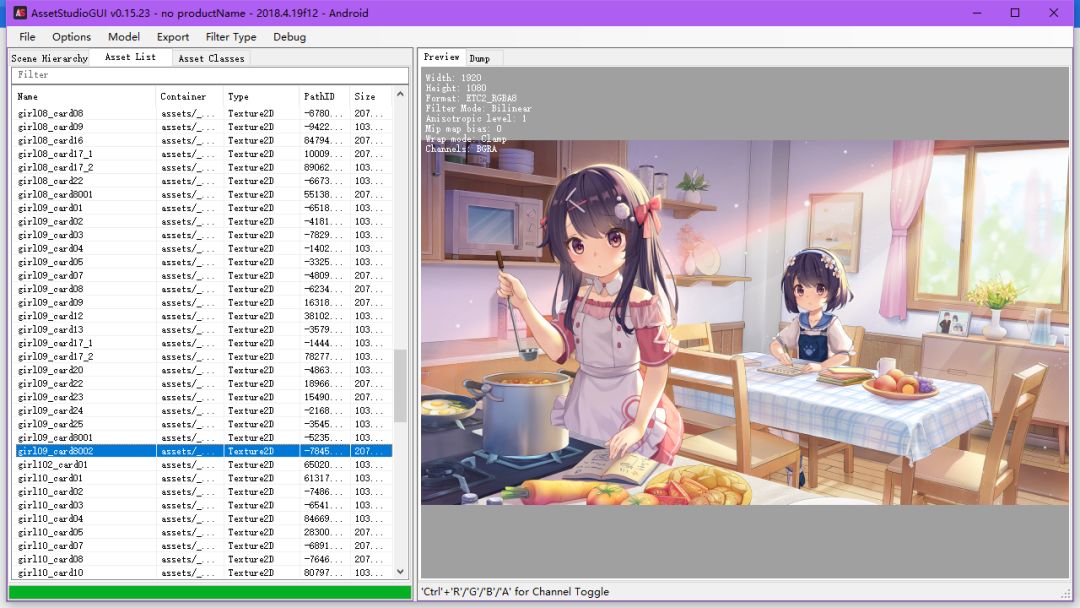1080x608 pixels.
Task: Open the Model menu
Action: click(x=124, y=37)
